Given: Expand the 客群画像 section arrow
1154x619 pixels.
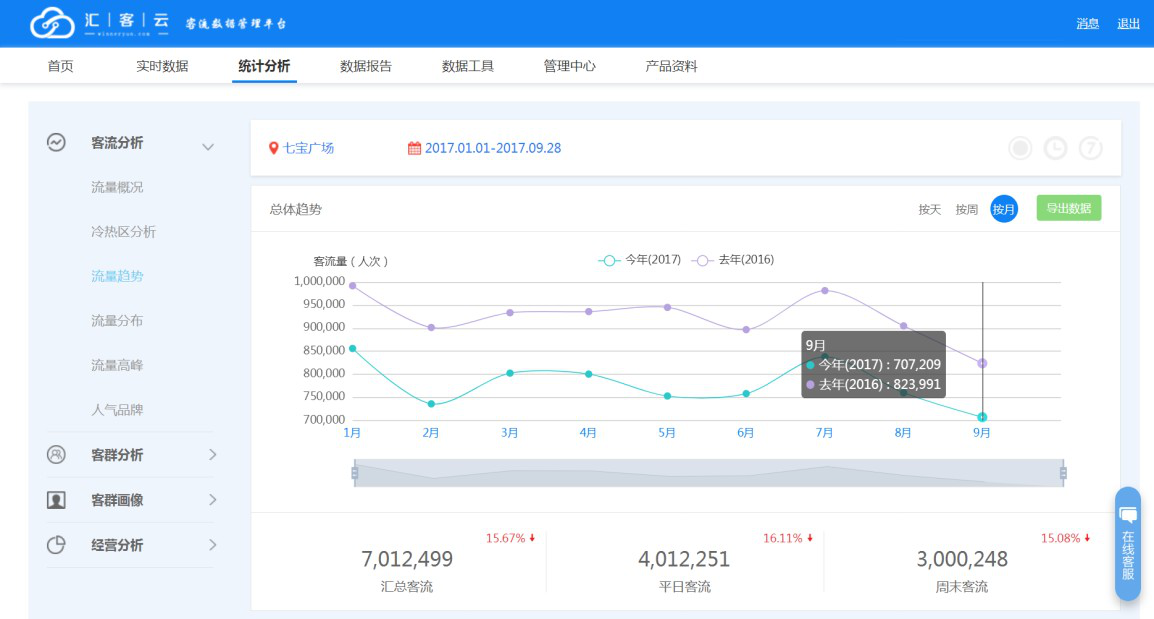Looking at the screenshot, I should [213, 500].
